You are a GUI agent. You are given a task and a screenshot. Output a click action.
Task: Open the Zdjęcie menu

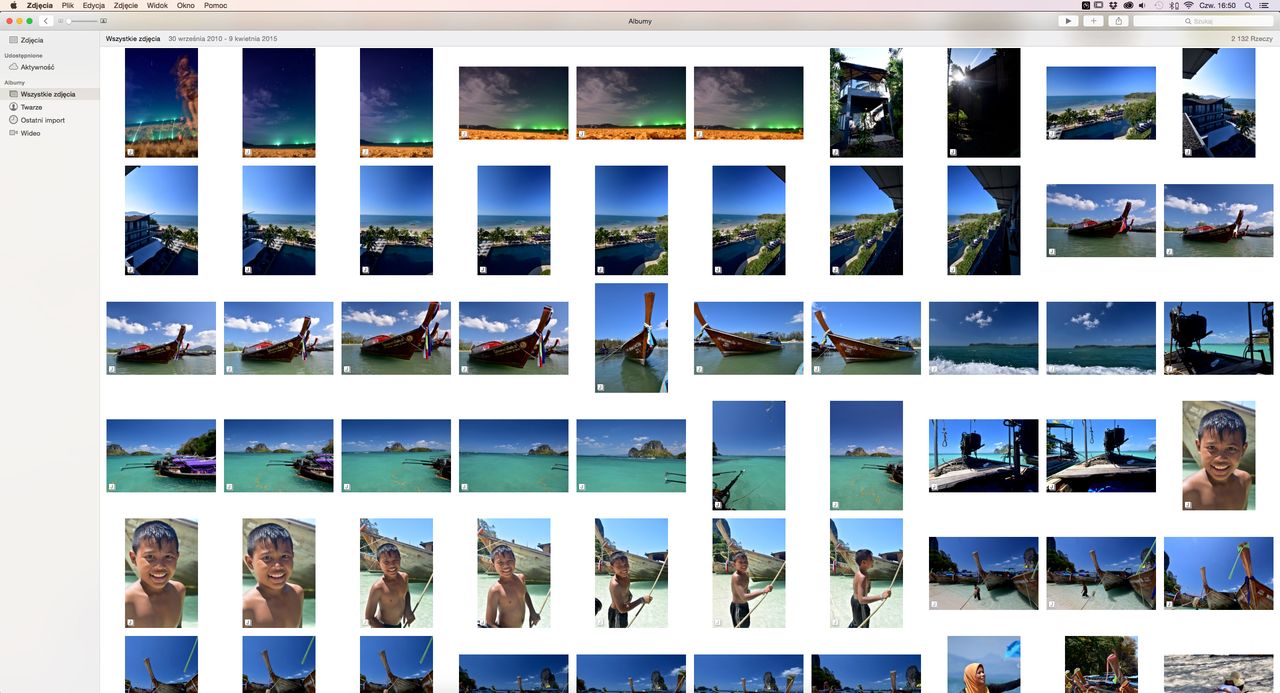click(x=126, y=5)
